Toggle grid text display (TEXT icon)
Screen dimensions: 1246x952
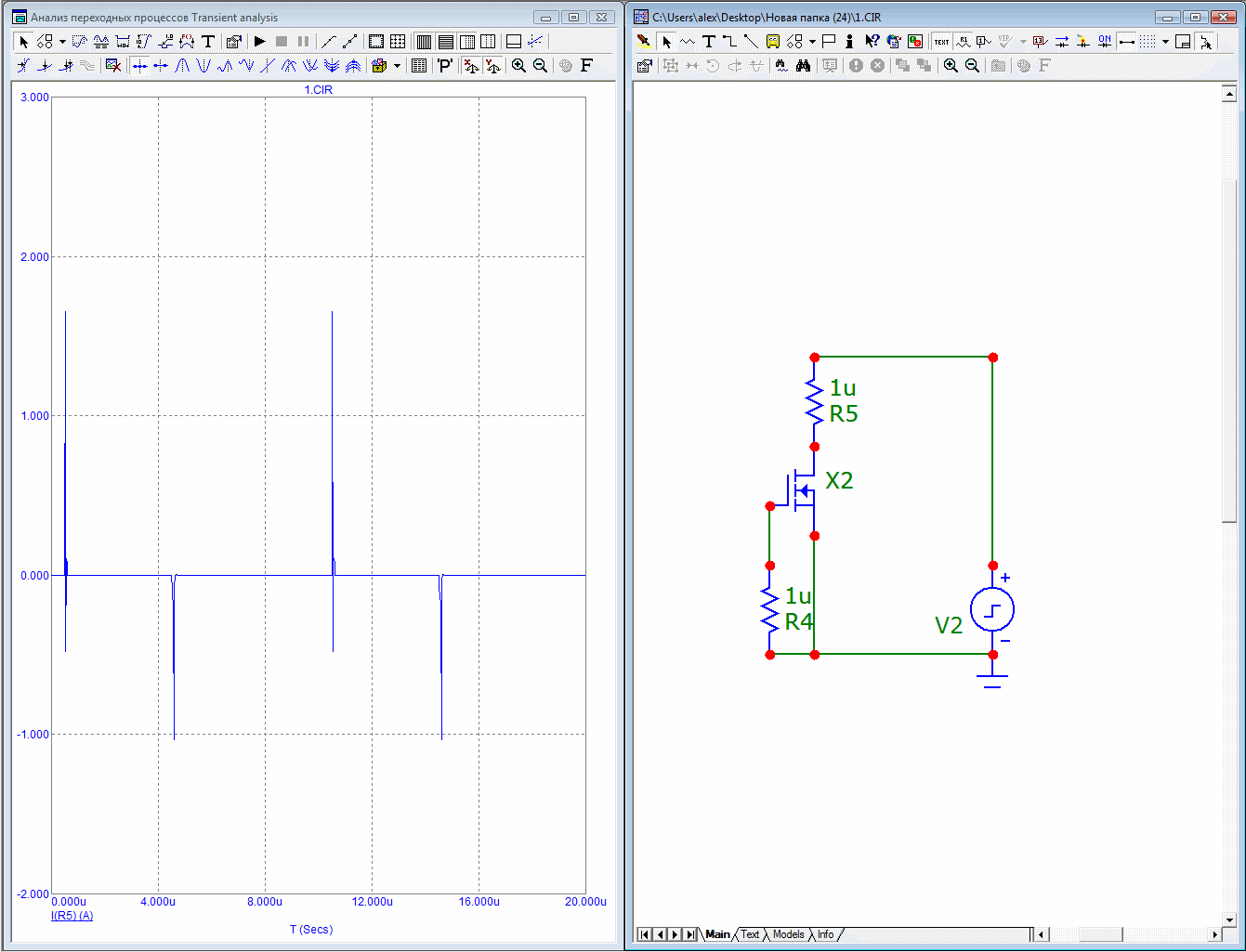point(942,42)
